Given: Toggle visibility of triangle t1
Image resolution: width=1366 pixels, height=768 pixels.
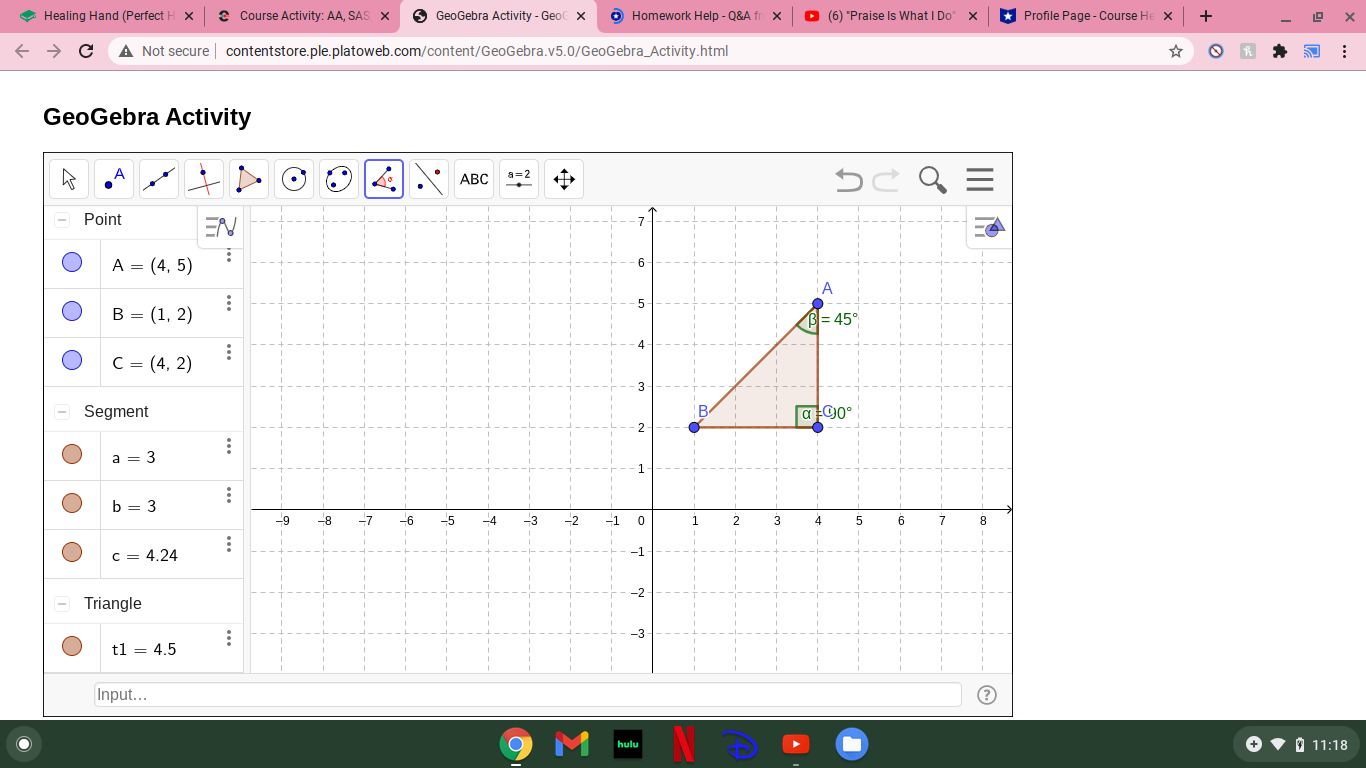Looking at the screenshot, I should pyautogui.click(x=72, y=646).
